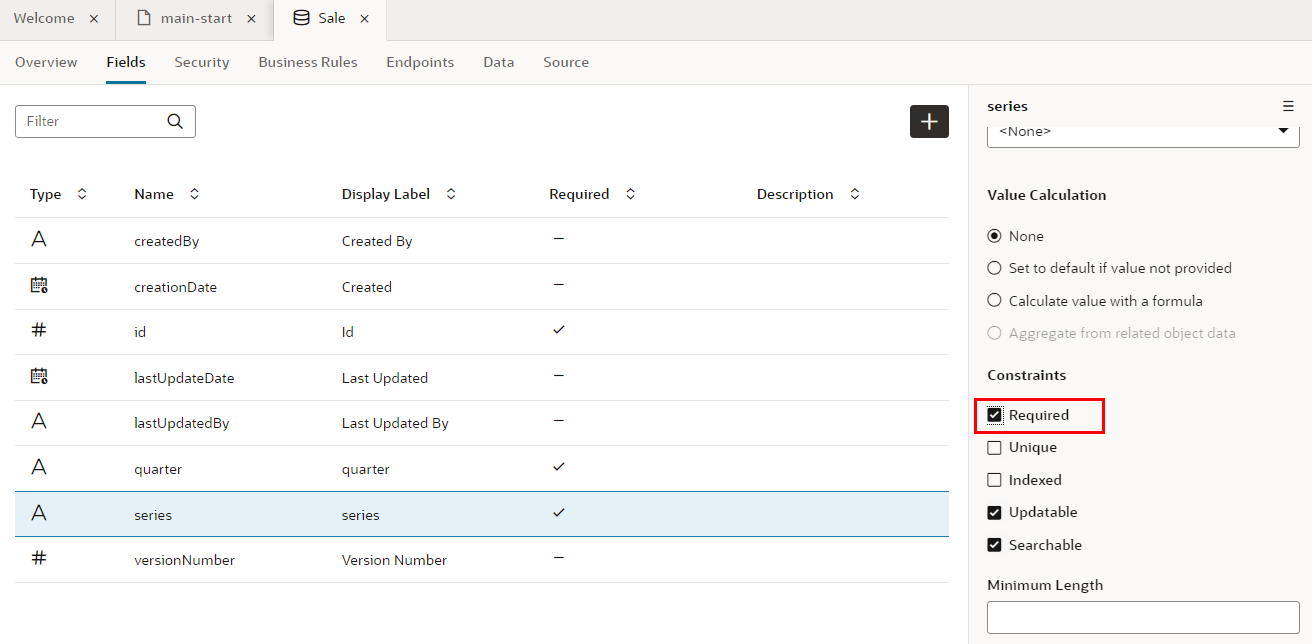Sort by the Required column
This screenshot has width=1312, height=644.
click(630, 194)
